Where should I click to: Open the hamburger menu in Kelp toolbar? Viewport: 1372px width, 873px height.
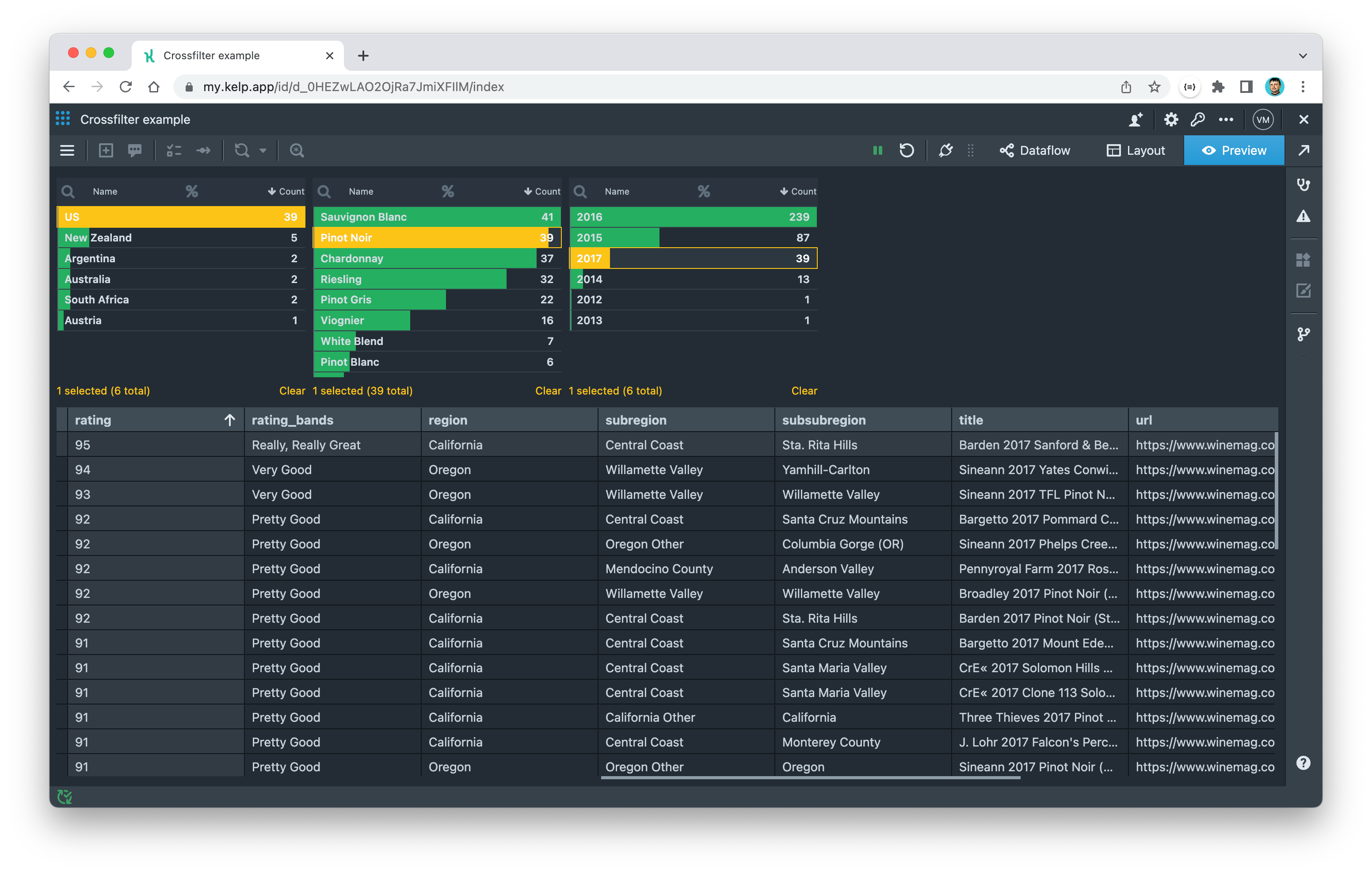click(x=67, y=150)
